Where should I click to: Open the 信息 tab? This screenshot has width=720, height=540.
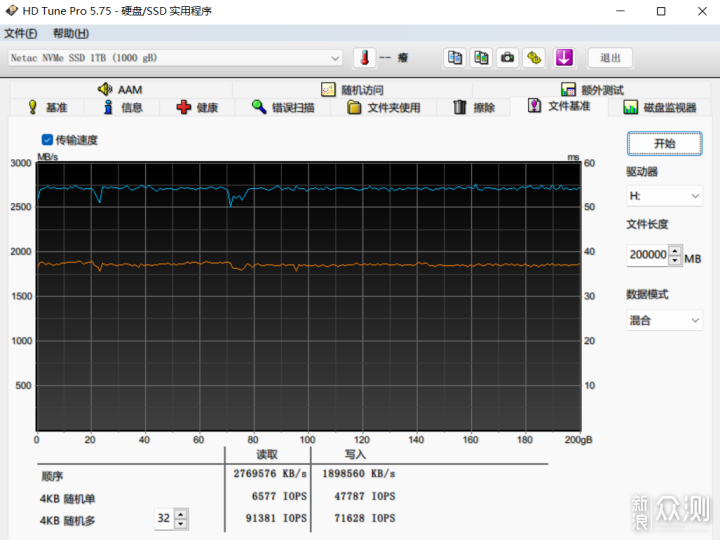[123, 107]
